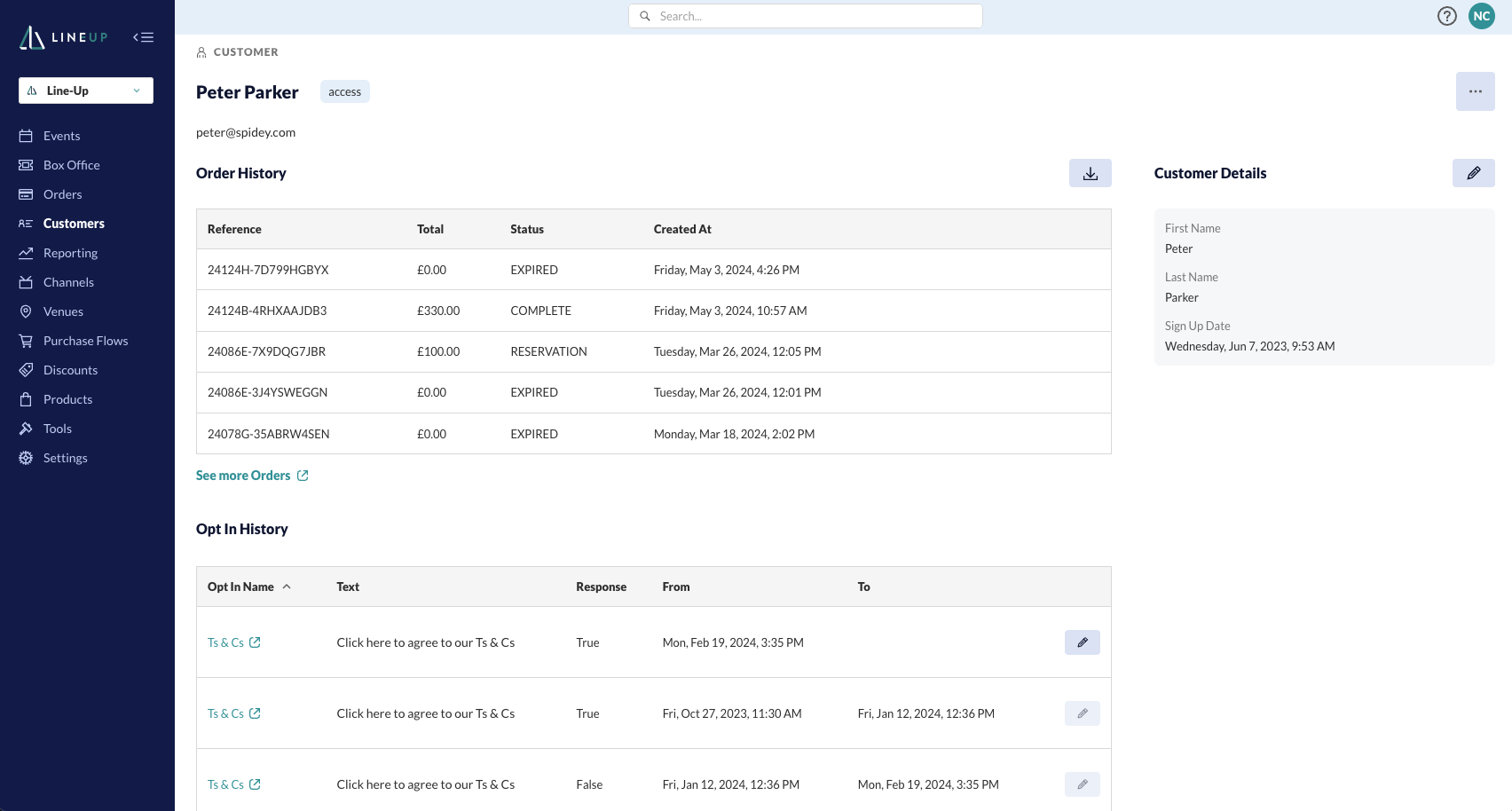Click the Venues location pin icon
The image size is (1512, 811).
(x=26, y=311)
